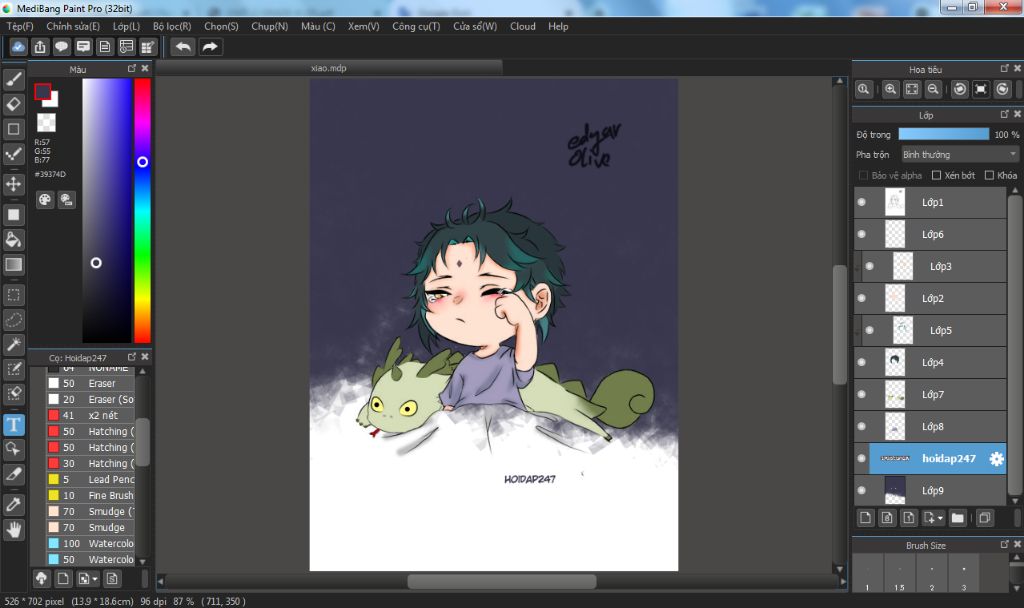
Task: Choose the Fine Brush preset
Action: tap(91, 496)
